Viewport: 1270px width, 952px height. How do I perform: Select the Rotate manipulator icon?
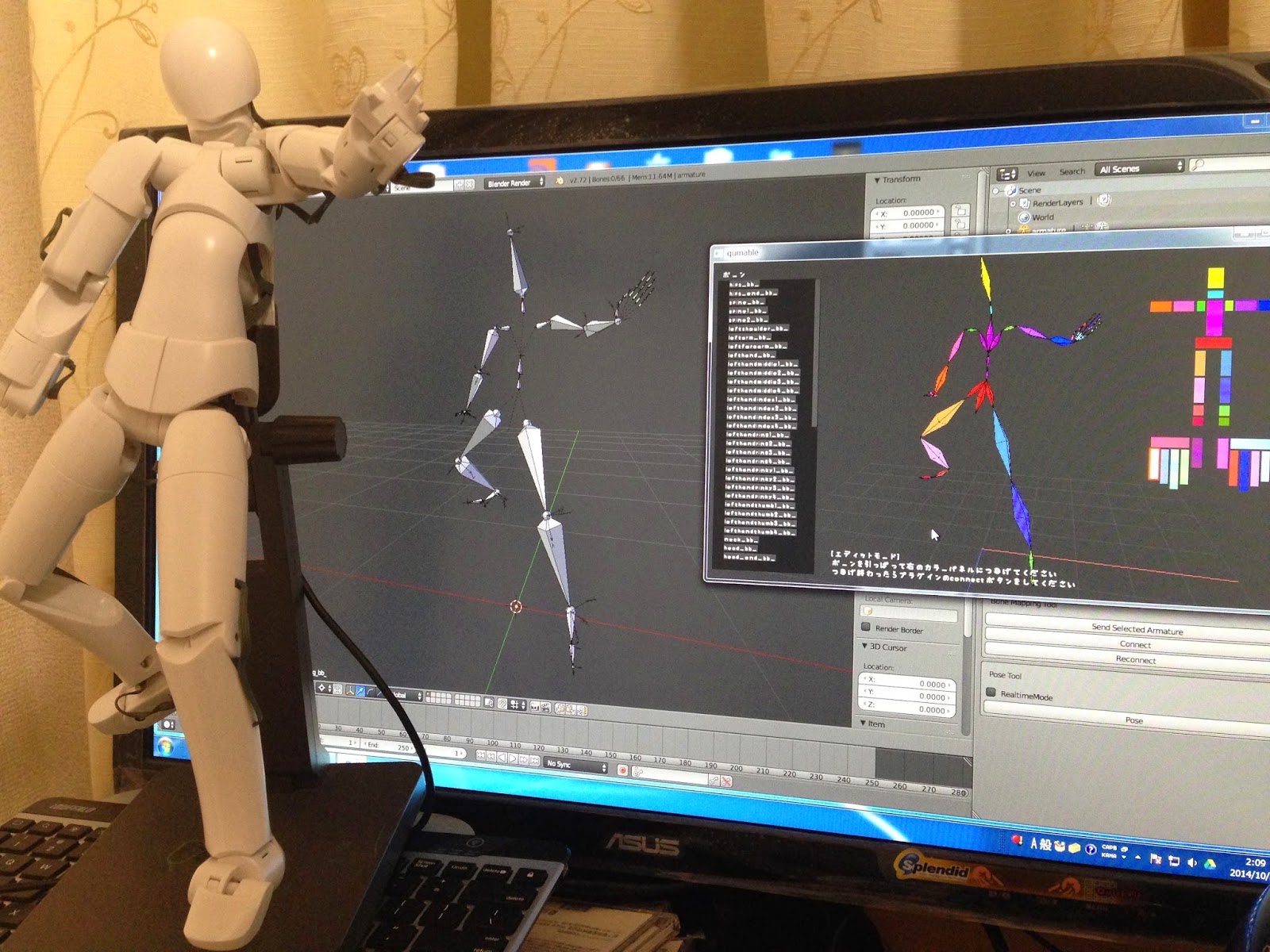(x=370, y=692)
